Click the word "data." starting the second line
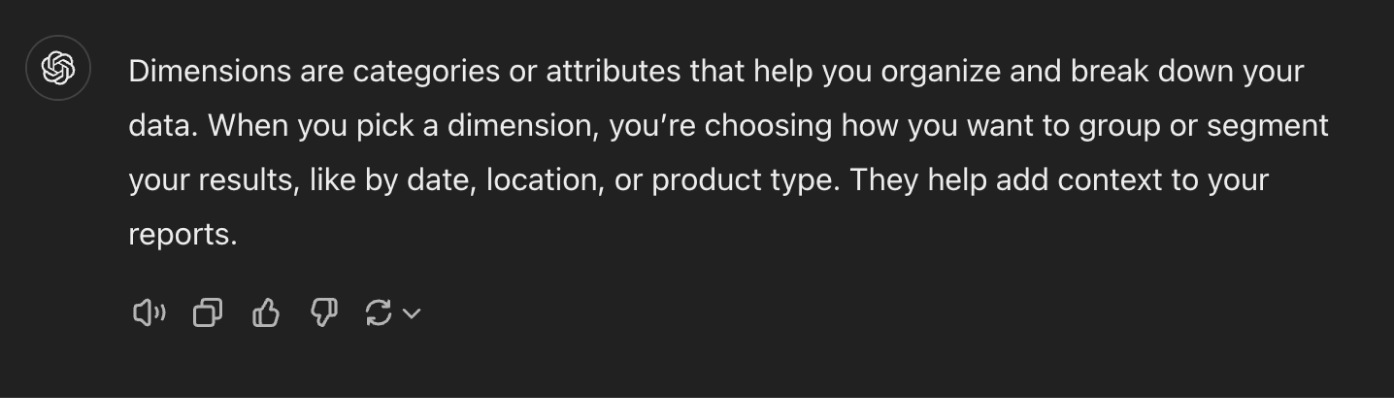 coord(164,127)
